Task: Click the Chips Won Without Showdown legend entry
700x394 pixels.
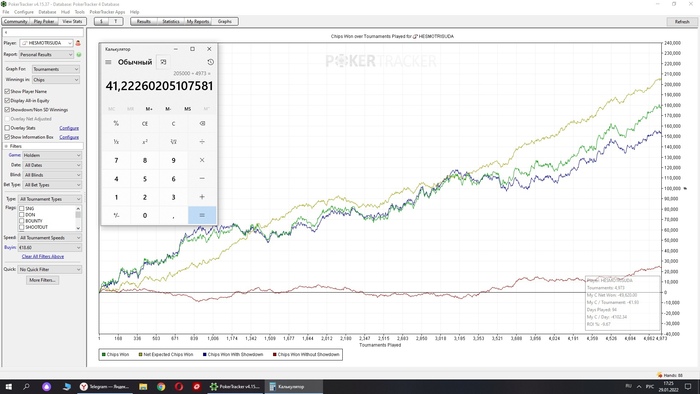Action: click(306, 354)
